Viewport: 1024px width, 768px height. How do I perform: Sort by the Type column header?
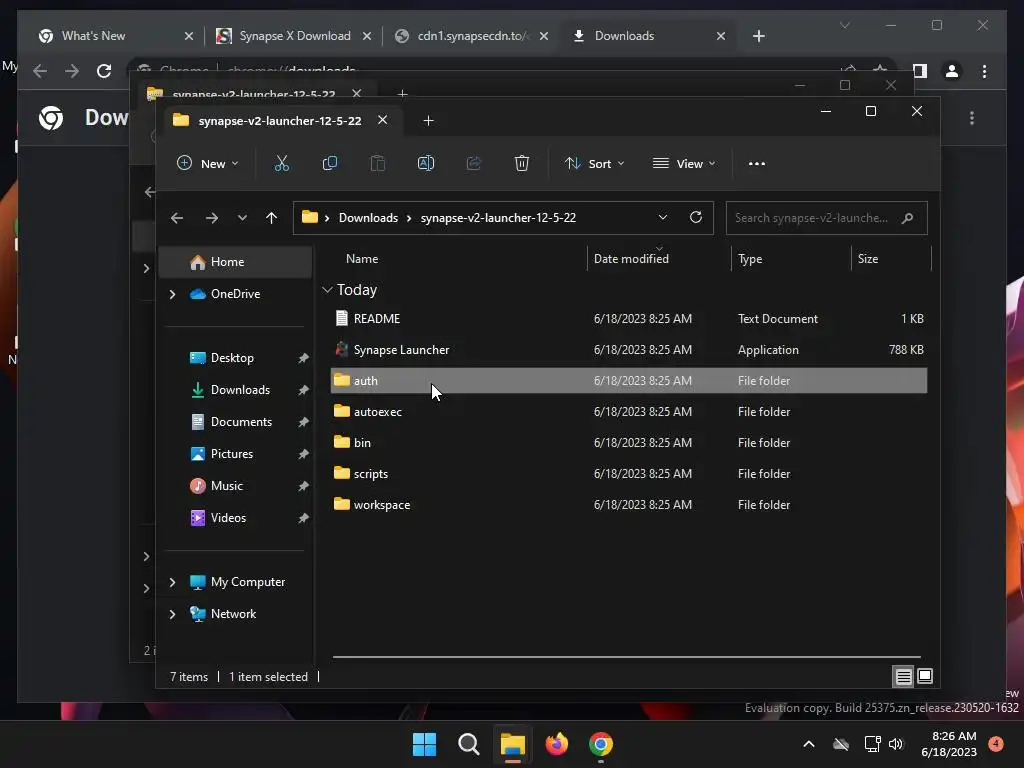(x=750, y=259)
